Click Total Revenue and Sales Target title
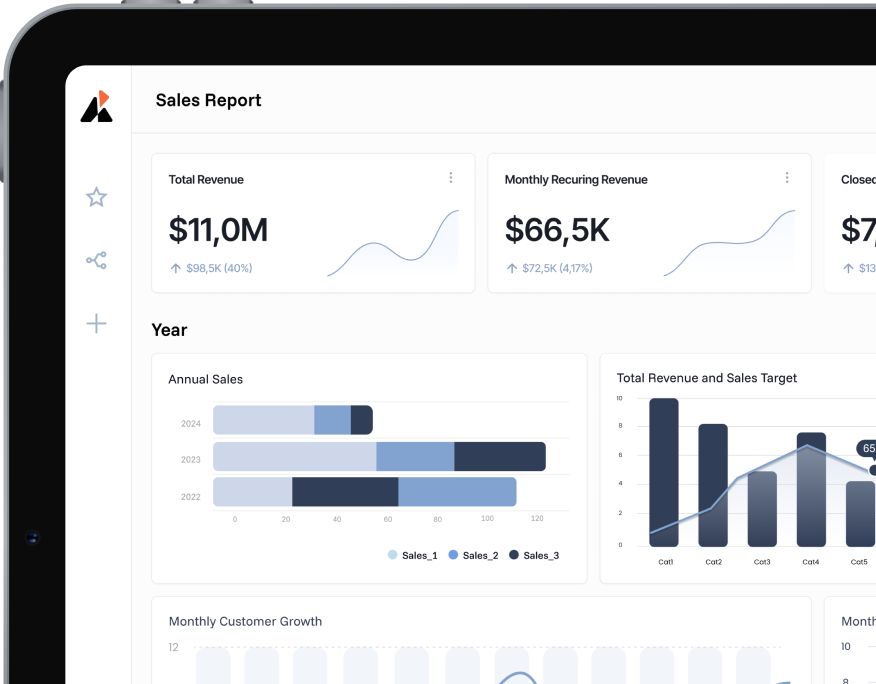The image size is (876, 684). tap(707, 378)
